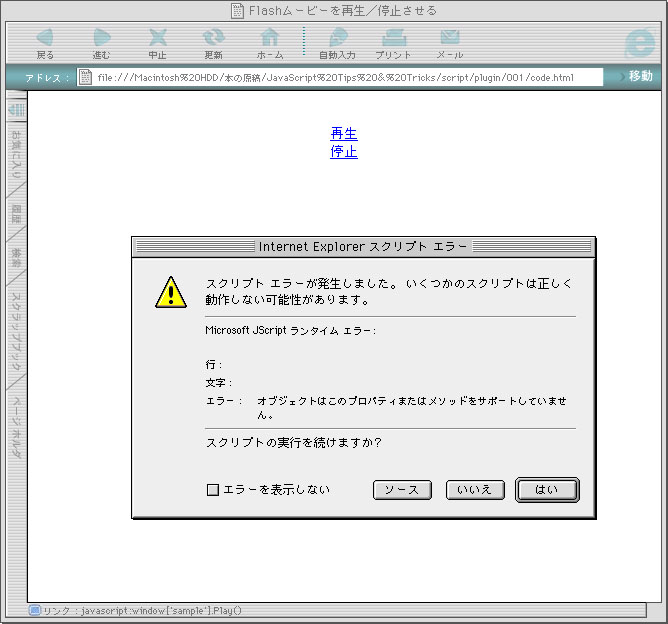This screenshot has height=624, width=668.
Task: Click the Internet Explorer スクリプト エラー title bar
Action: coord(363,247)
